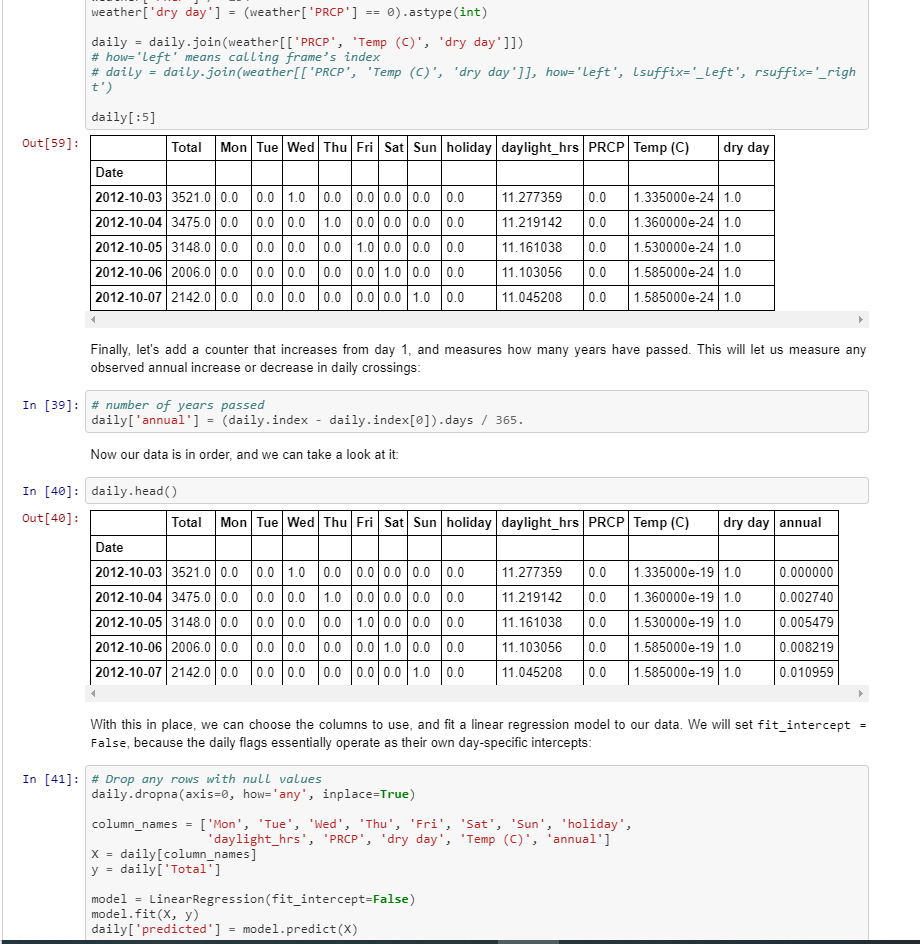Click the weather['dry day'] assignment line
This screenshot has width=920, height=944.
290,12
